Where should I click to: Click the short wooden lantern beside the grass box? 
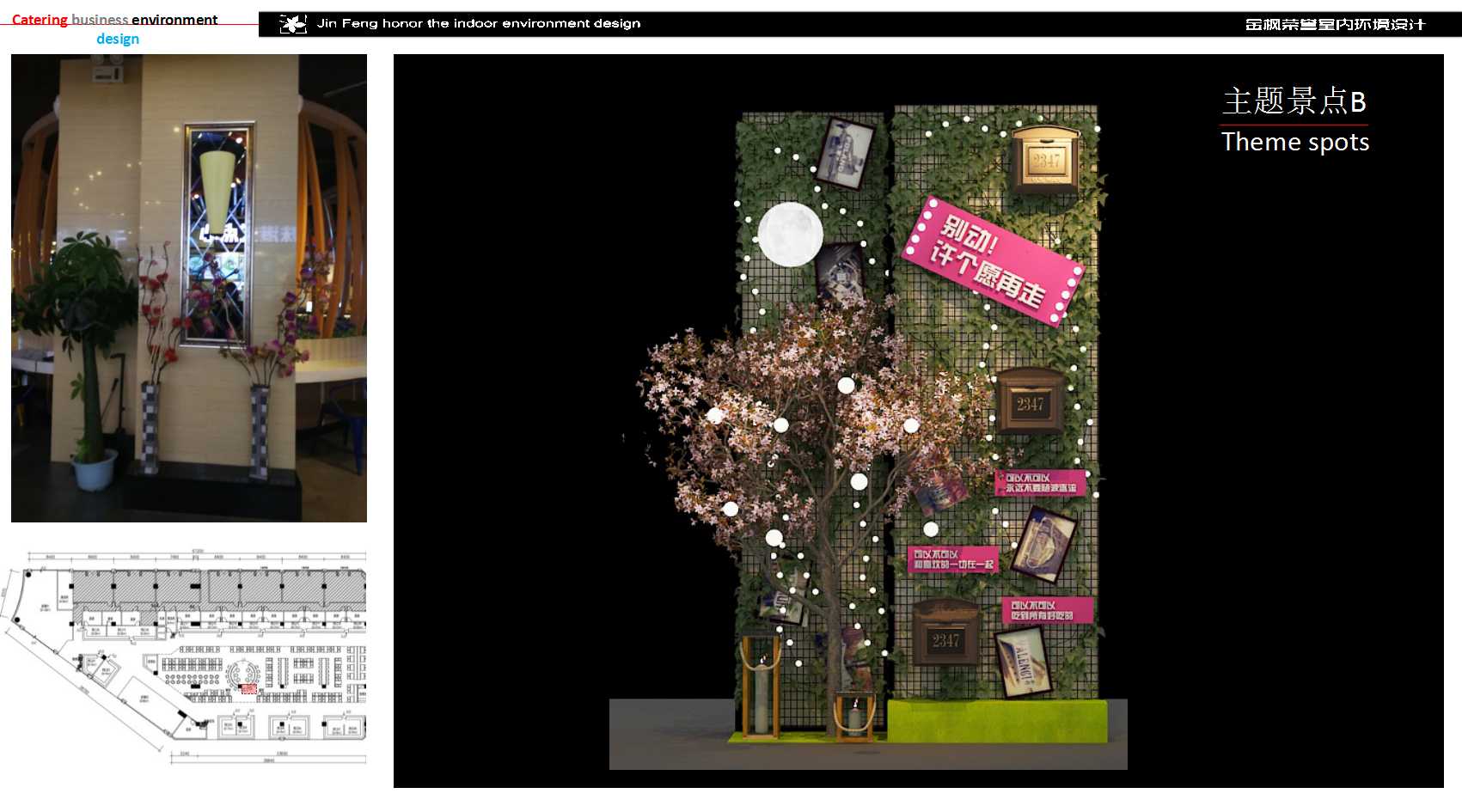856,715
